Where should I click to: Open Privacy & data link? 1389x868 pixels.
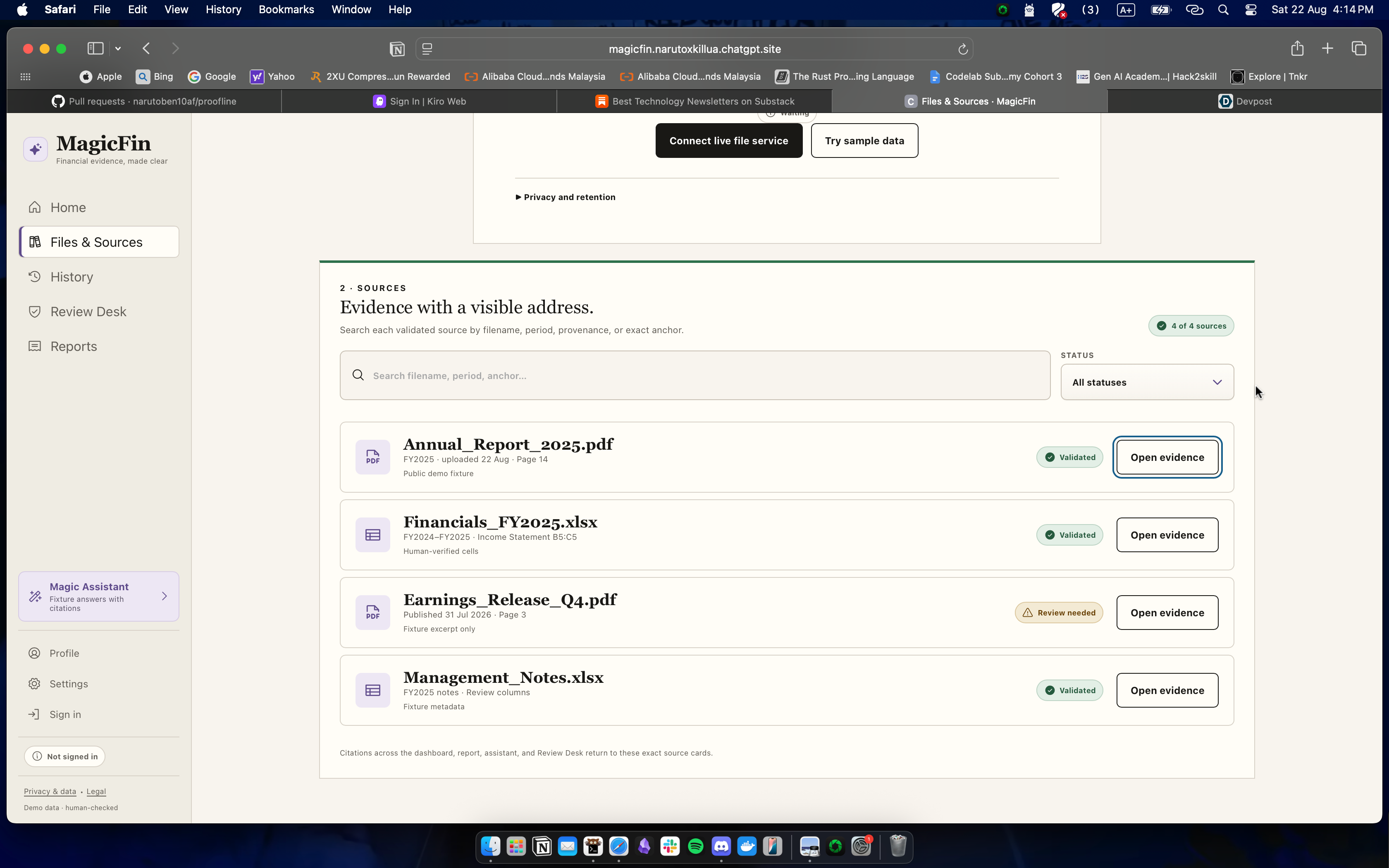pos(50,791)
